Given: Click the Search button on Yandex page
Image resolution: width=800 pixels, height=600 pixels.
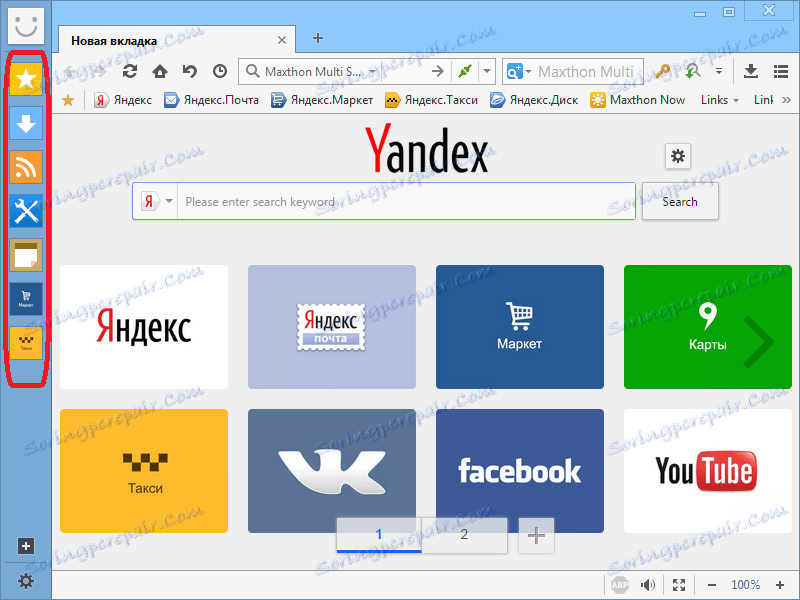Looking at the screenshot, I should coord(680,201).
